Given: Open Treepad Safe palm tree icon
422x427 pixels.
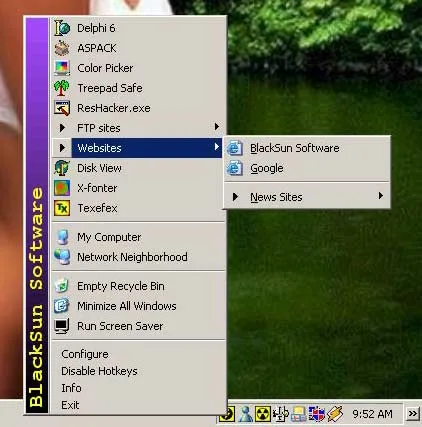Looking at the screenshot, I should [62, 88].
